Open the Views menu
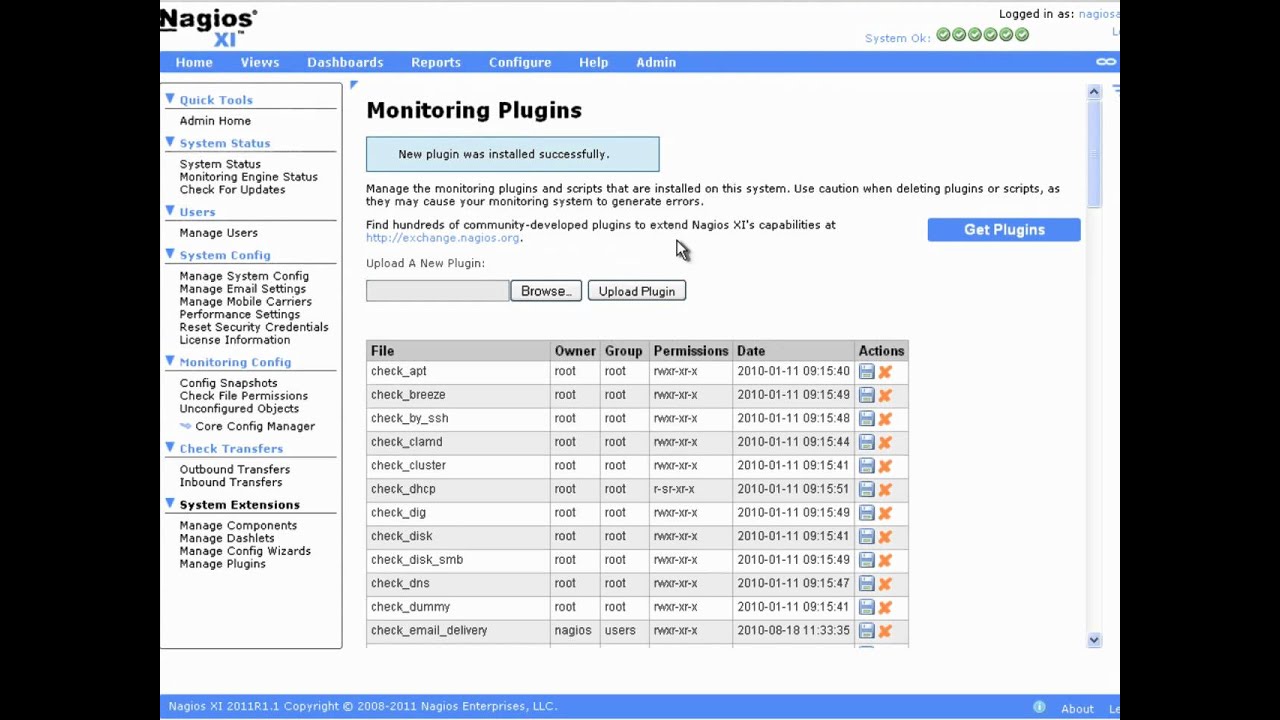1280x720 pixels. tap(260, 62)
